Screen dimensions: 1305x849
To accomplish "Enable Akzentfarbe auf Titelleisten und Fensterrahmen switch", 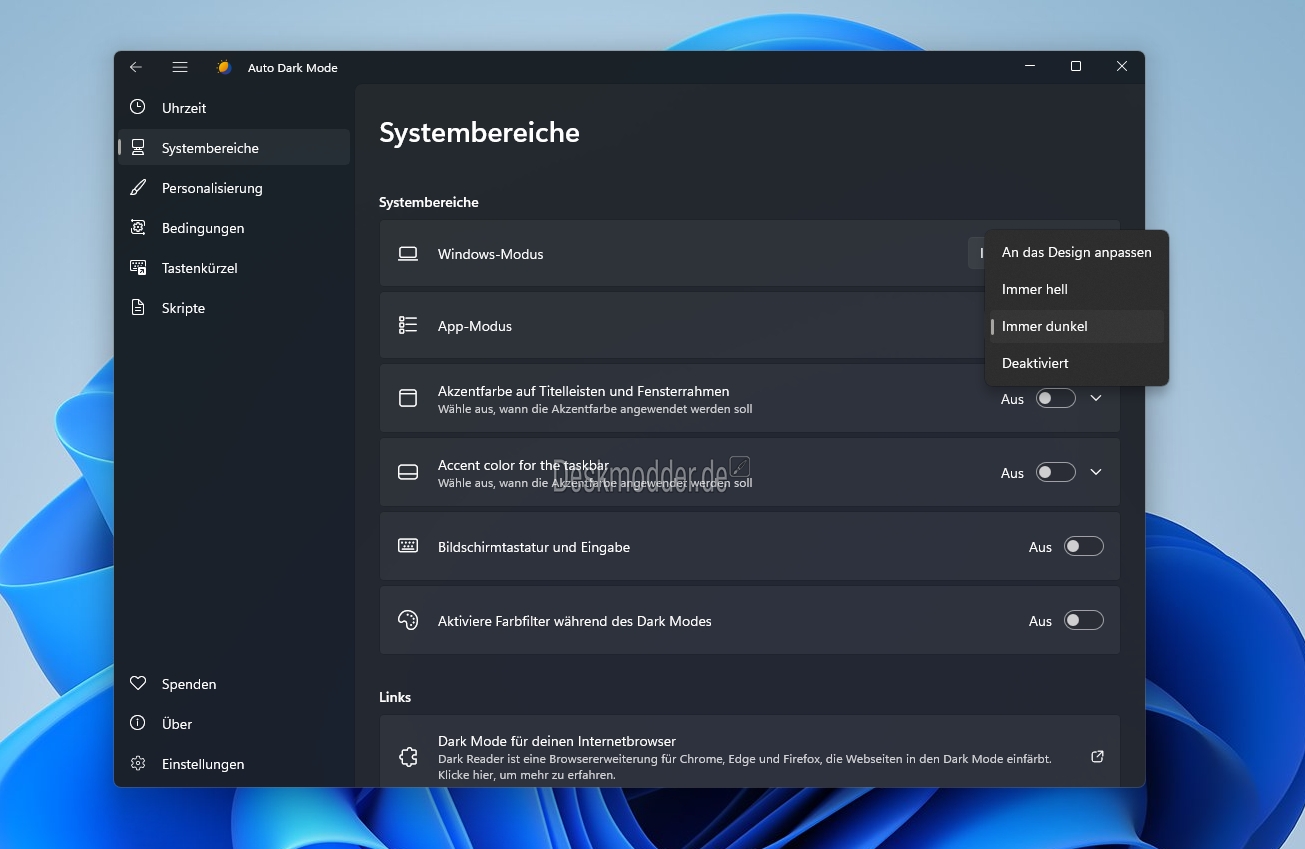I will coord(1056,398).
